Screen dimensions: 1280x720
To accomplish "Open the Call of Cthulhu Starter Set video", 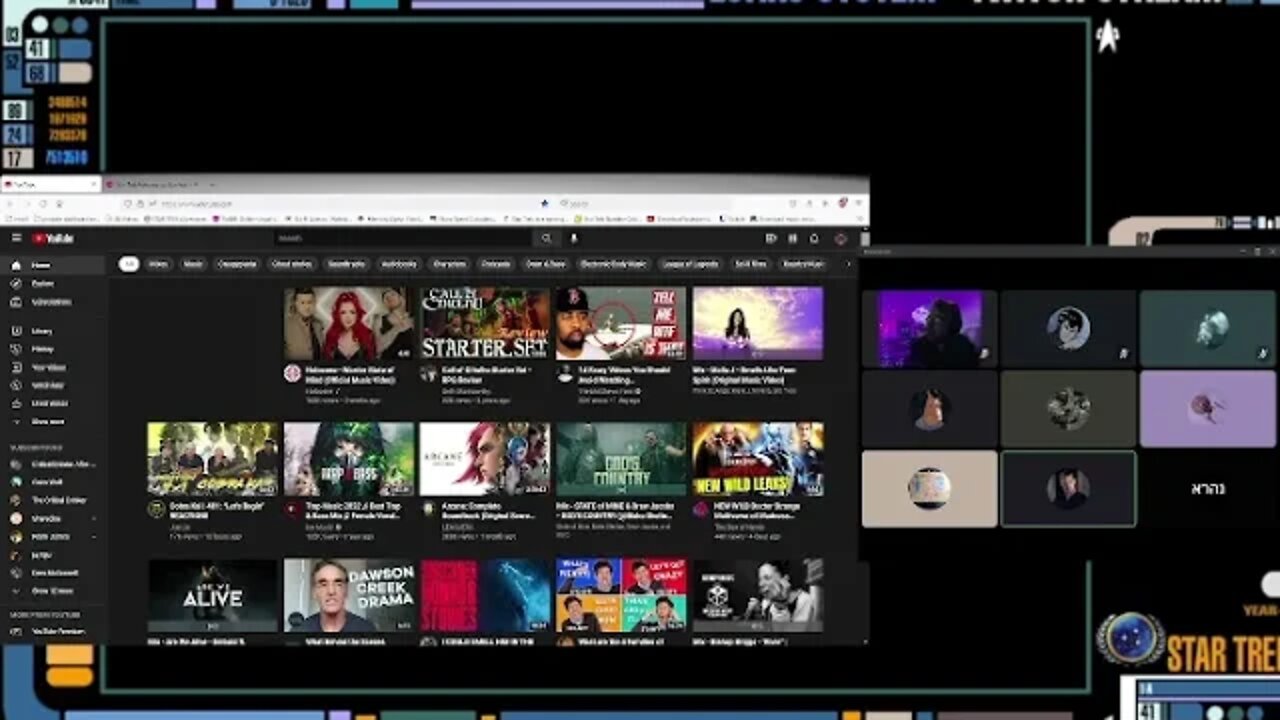I will 485,324.
